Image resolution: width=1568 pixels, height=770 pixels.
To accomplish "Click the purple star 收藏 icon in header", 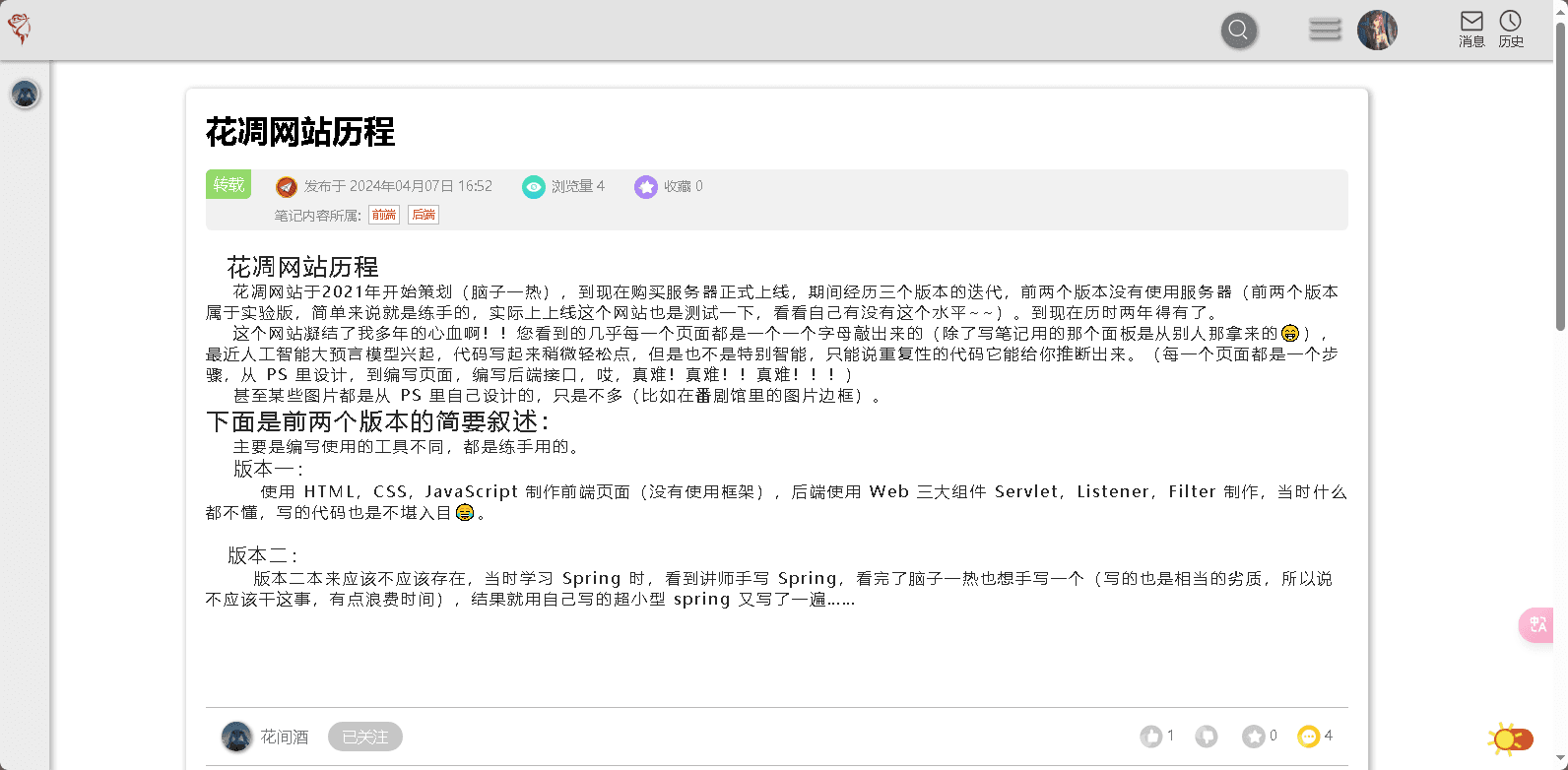I will point(645,187).
